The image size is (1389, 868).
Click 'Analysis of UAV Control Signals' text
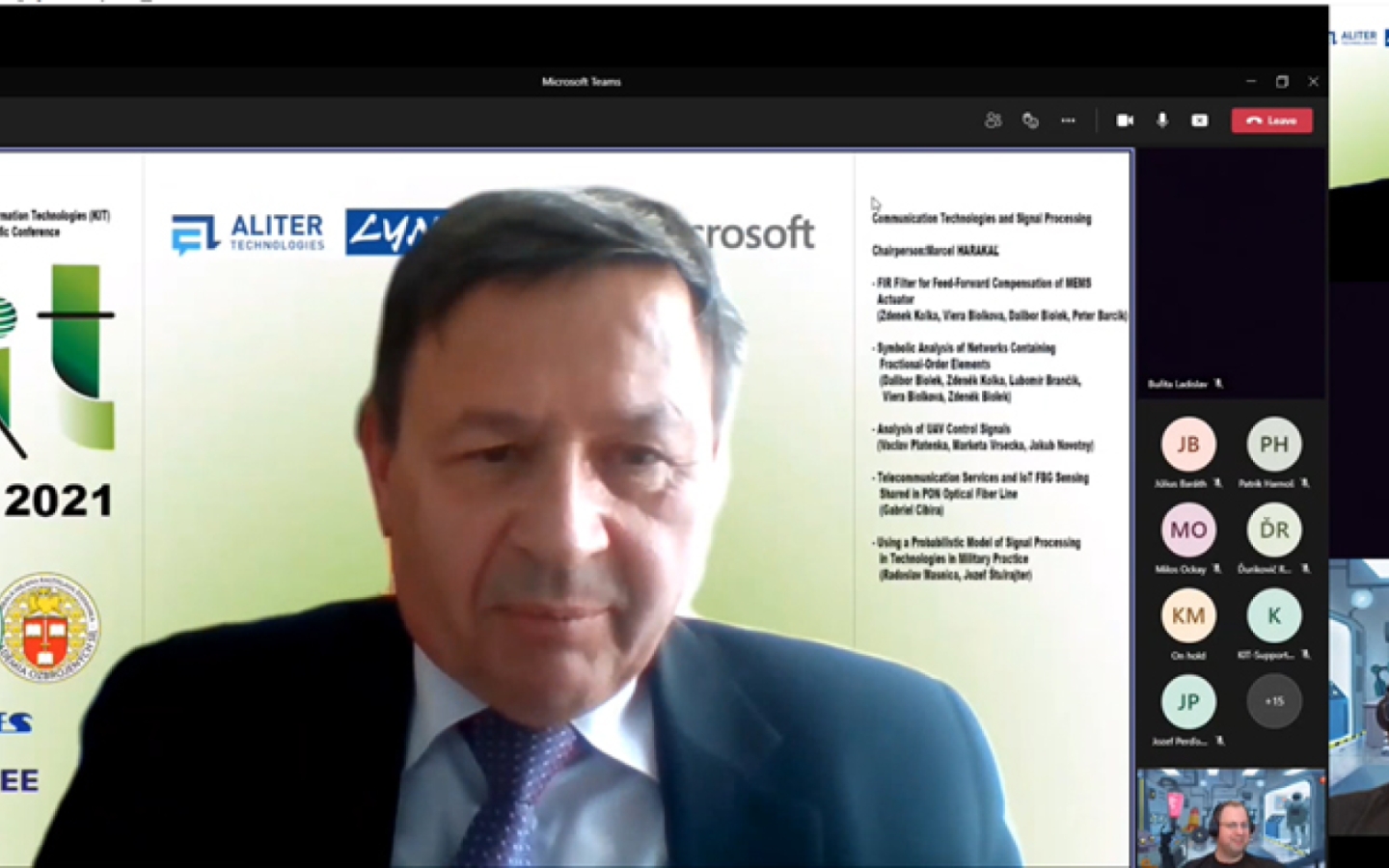click(x=942, y=429)
